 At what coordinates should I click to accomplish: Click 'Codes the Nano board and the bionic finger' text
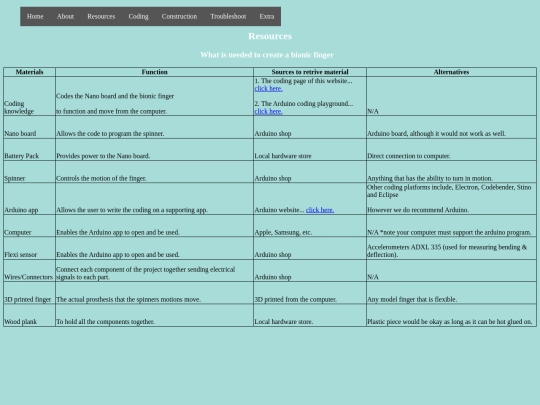(x=115, y=96)
